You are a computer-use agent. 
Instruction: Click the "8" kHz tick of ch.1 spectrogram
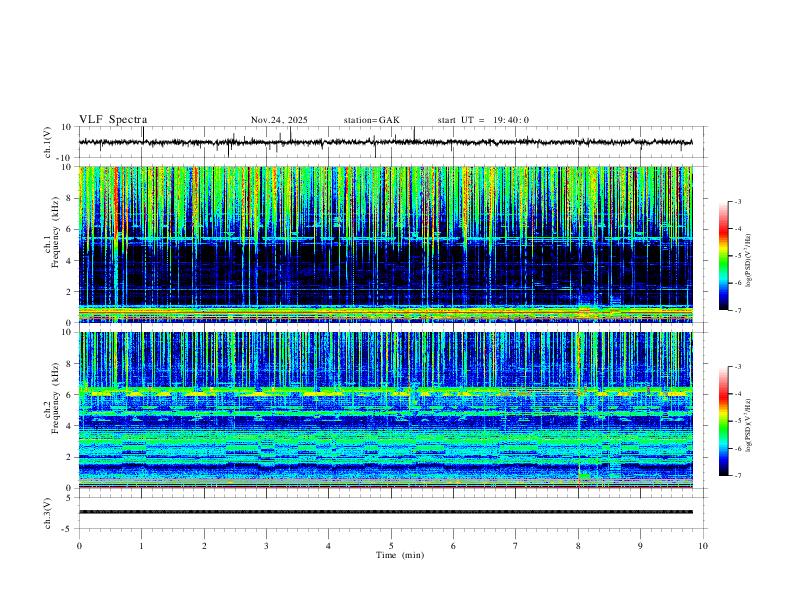(x=70, y=198)
